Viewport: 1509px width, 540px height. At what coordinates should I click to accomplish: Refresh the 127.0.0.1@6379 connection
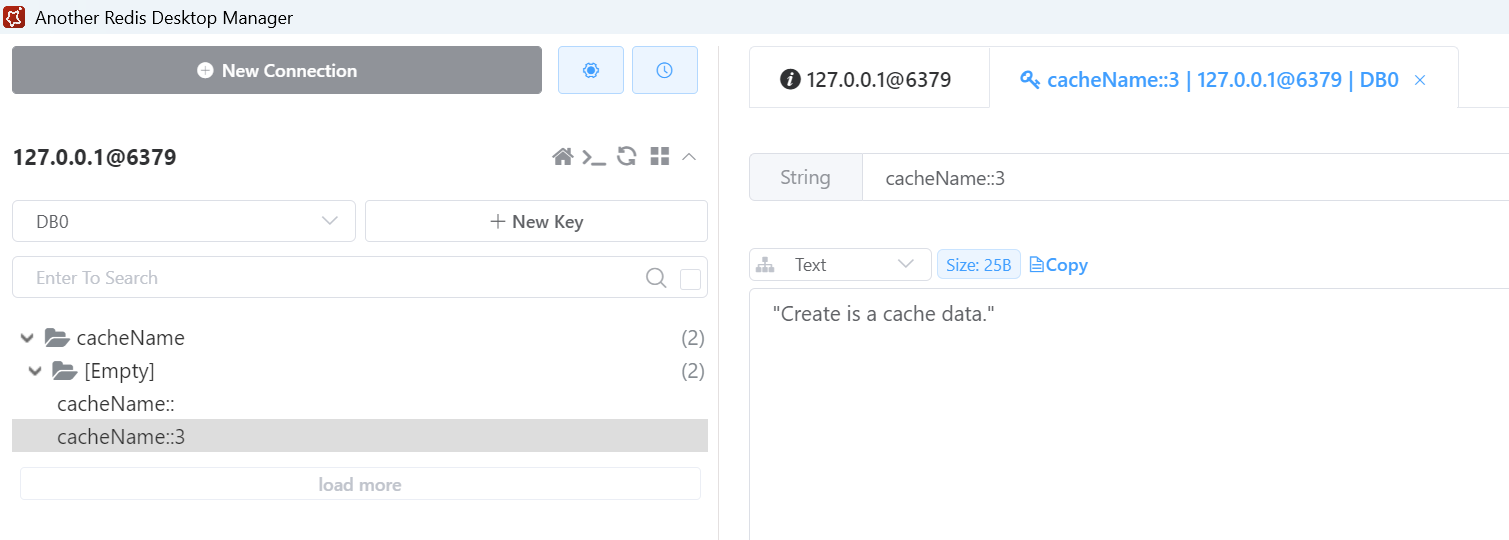coord(627,156)
